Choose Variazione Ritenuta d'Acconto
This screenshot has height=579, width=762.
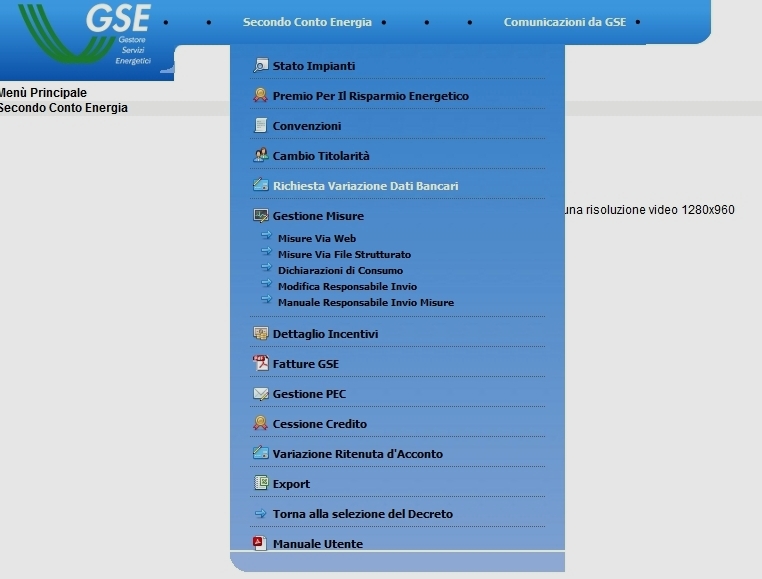358,455
